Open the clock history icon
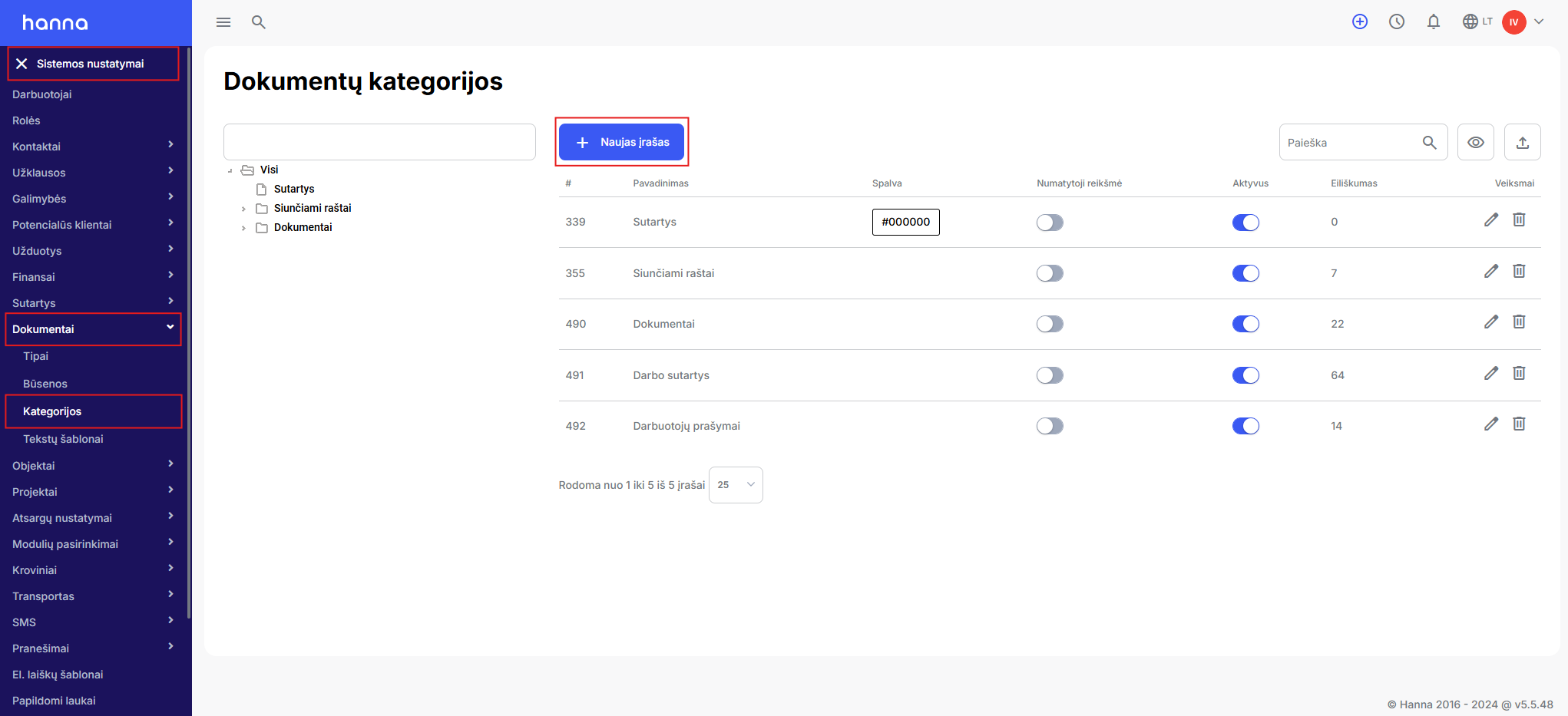Viewport: 1568px width, 716px height. tap(1397, 21)
